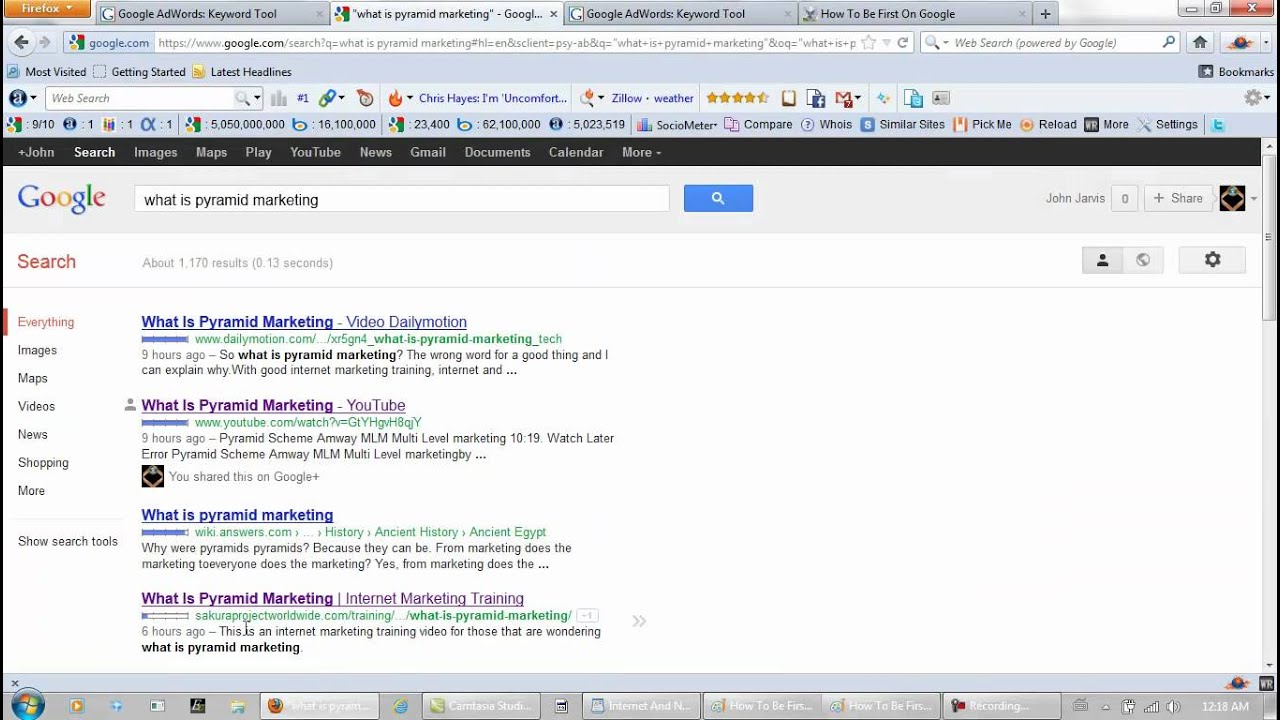Screen dimensions: 1280x720
Task: Click the Twitter bird toolbar icon
Action: point(1217,125)
